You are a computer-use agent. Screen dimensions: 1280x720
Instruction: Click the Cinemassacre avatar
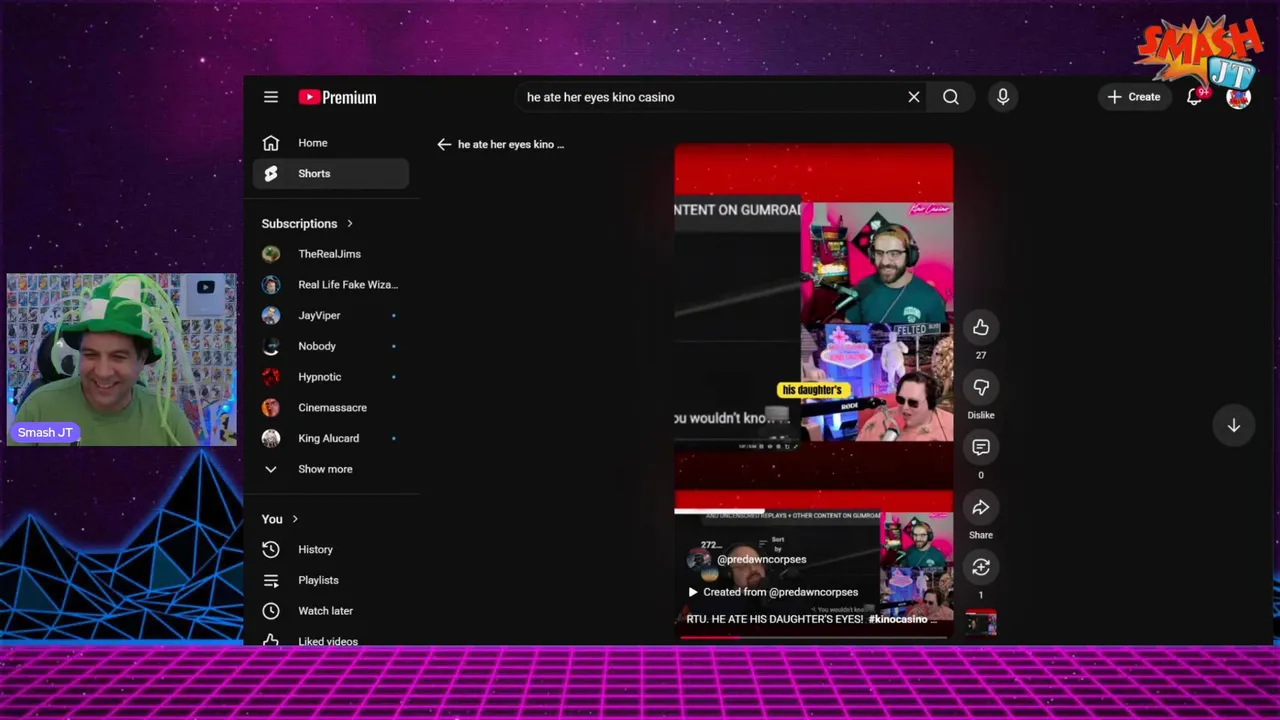pyautogui.click(x=271, y=408)
